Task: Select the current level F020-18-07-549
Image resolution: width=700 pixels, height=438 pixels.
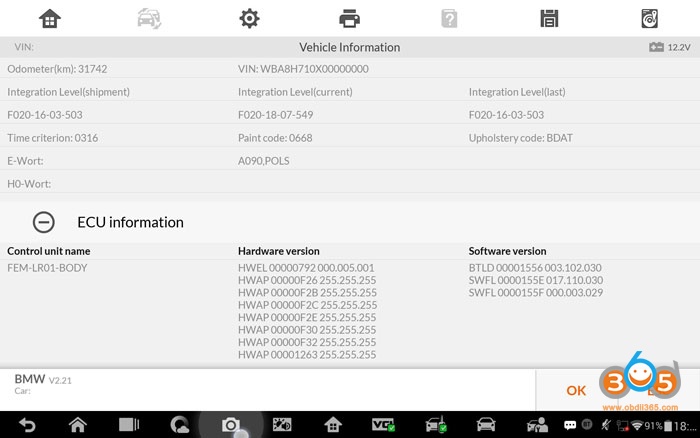Action: click(275, 115)
